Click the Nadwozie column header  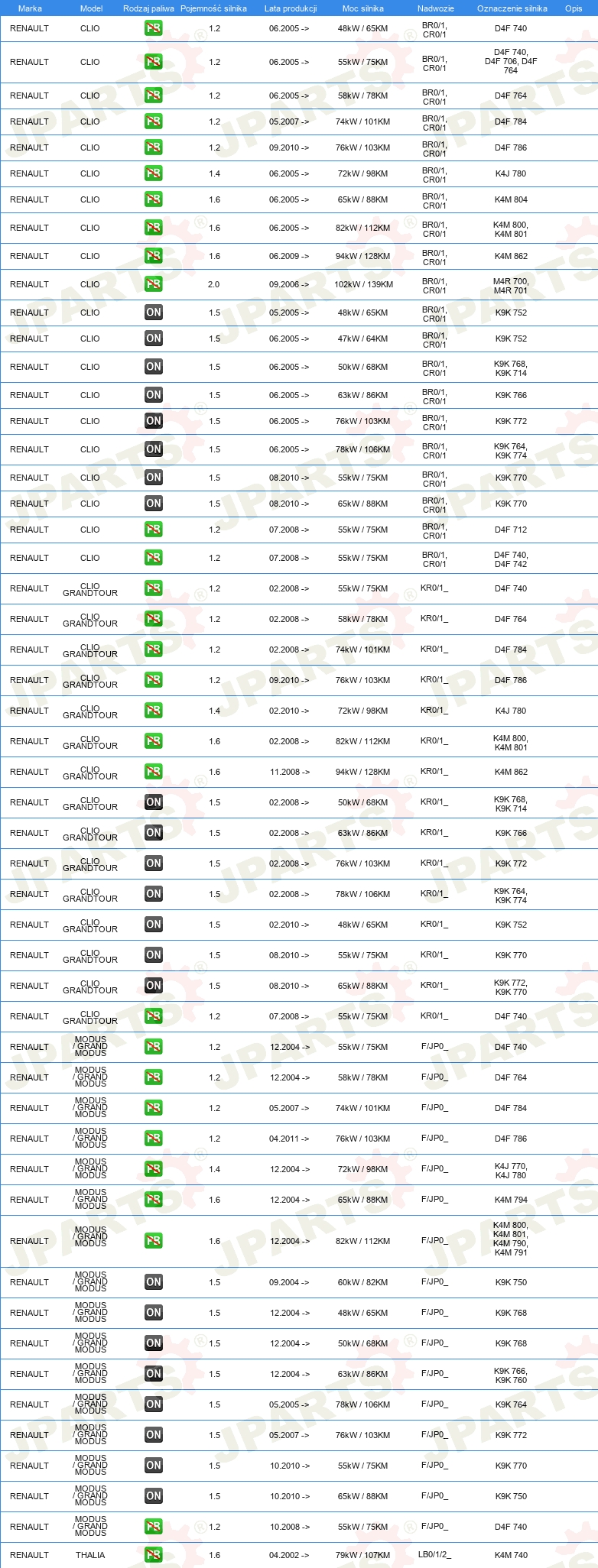click(436, 8)
